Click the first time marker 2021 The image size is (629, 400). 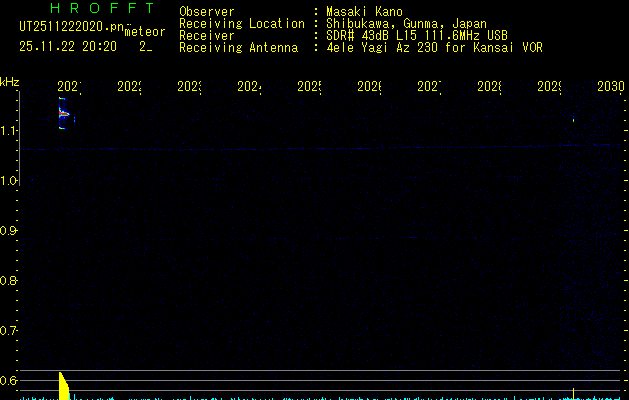click(69, 88)
